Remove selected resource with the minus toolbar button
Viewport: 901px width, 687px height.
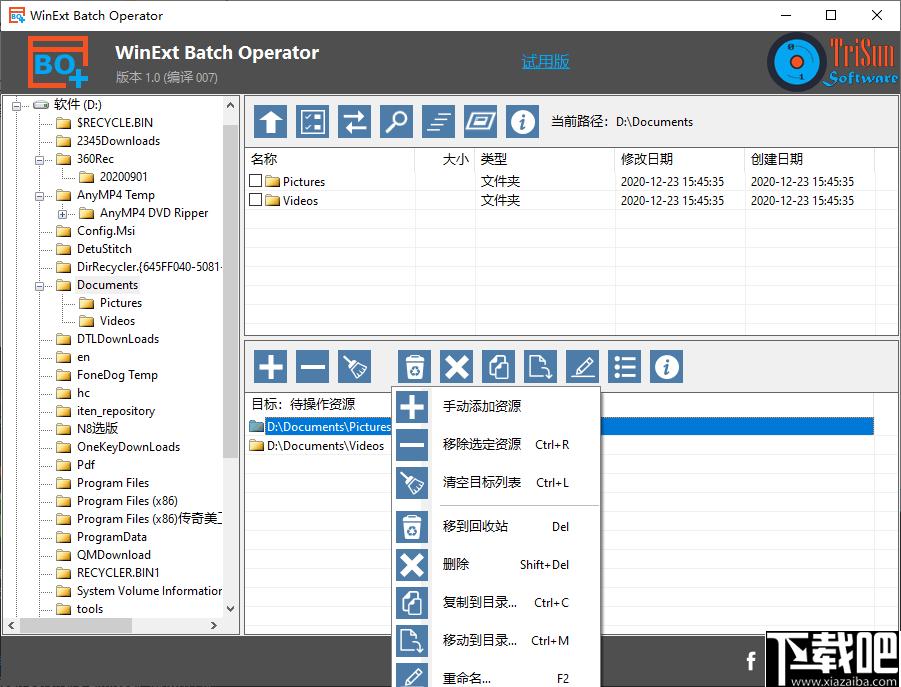[313, 366]
